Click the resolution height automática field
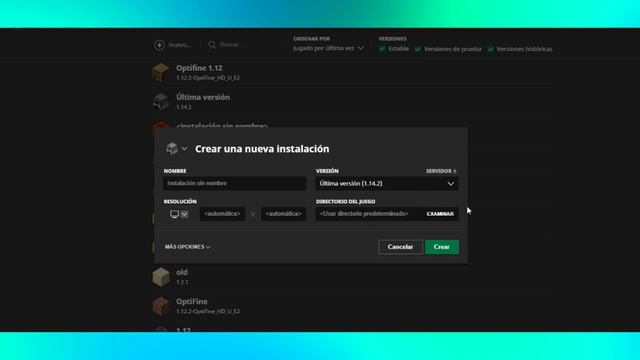 coord(283,214)
